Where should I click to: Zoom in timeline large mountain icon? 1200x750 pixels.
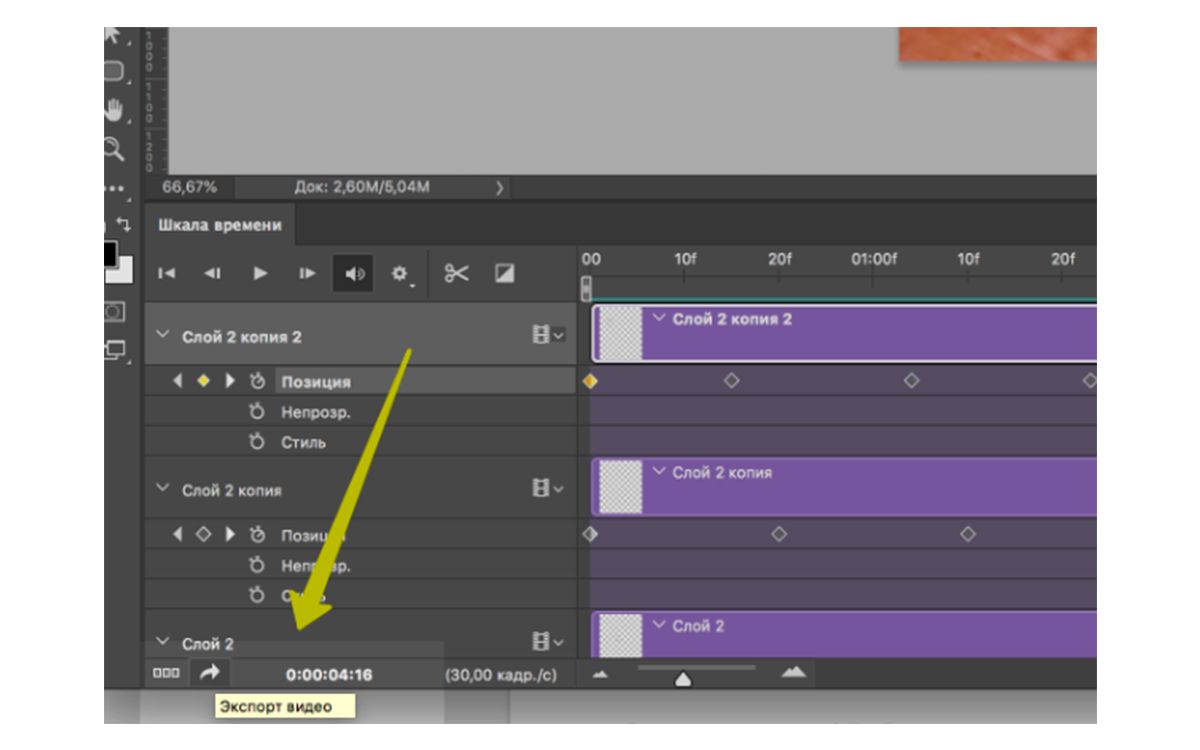tap(793, 672)
